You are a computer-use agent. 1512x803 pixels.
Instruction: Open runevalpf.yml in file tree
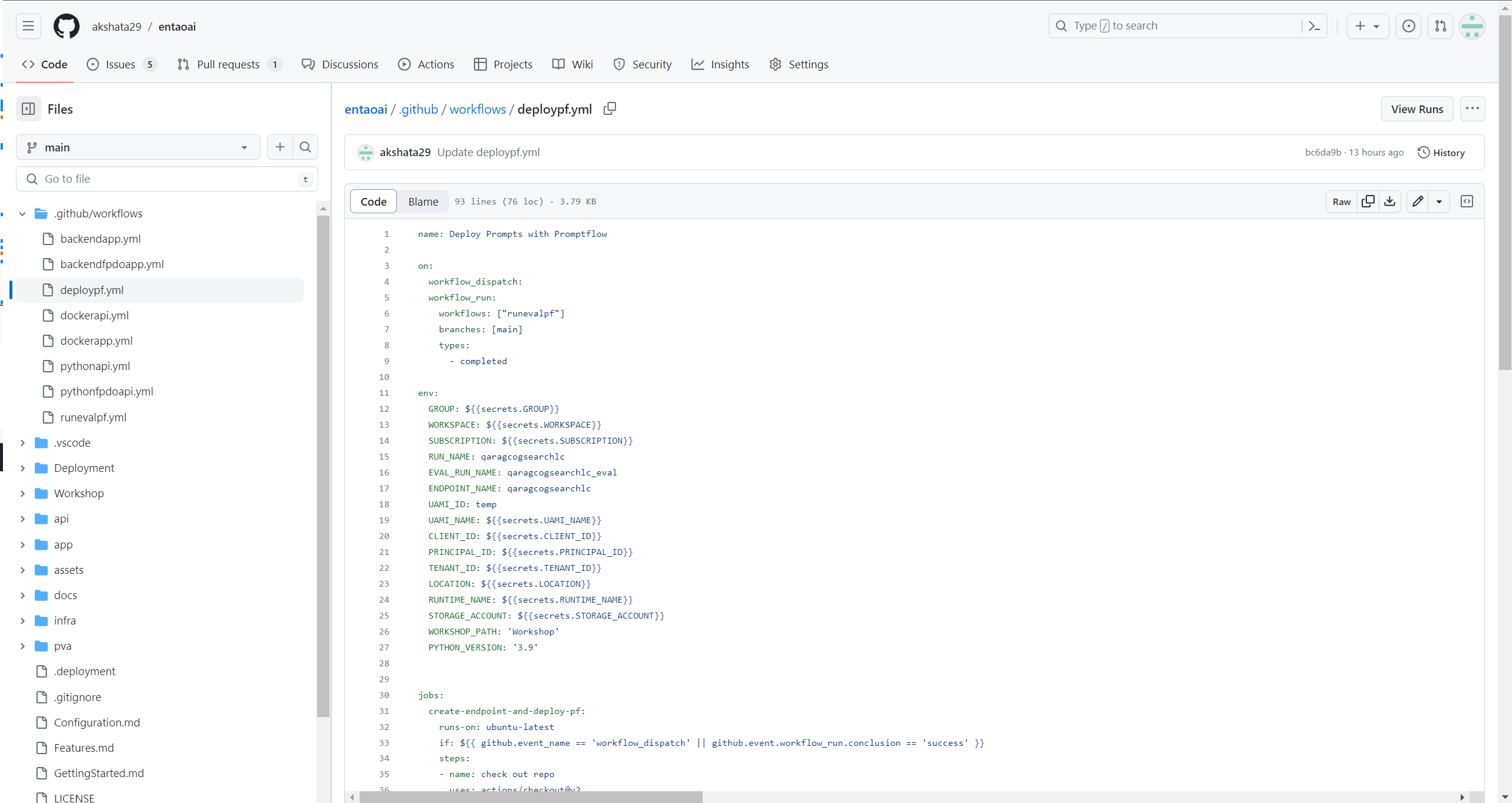click(x=93, y=418)
